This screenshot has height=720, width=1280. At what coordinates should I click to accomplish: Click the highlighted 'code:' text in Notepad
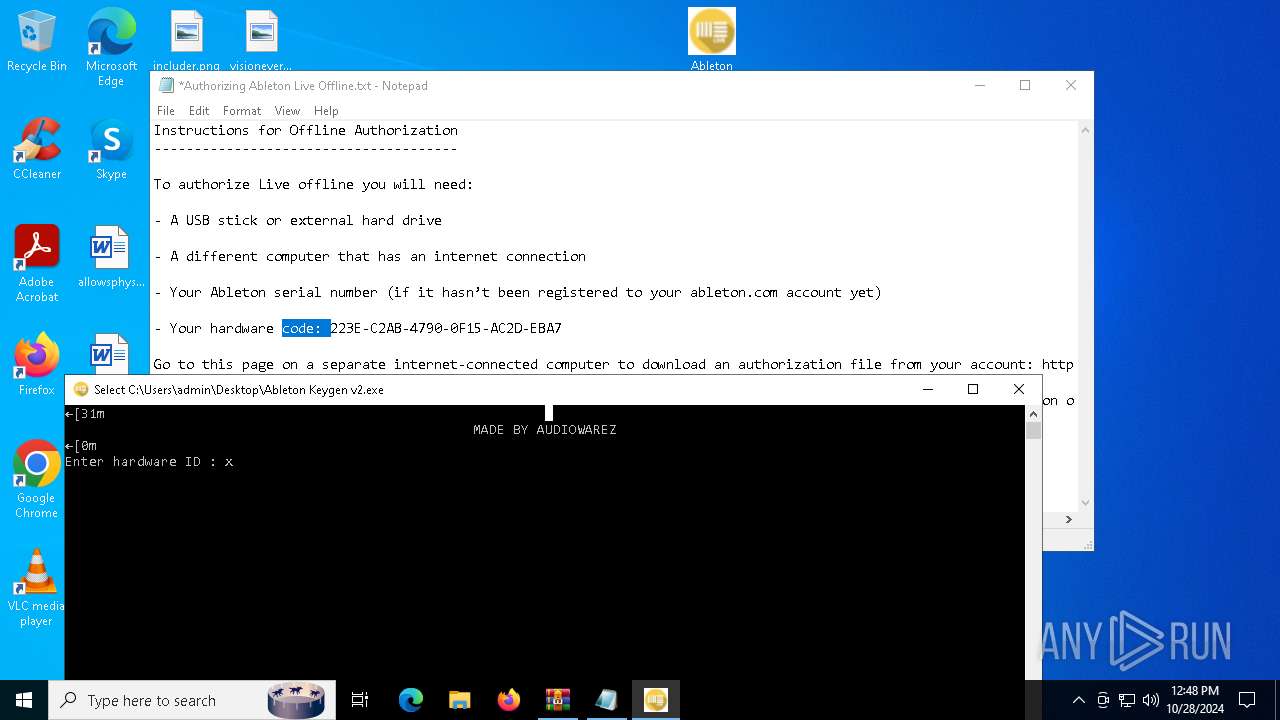coord(306,328)
